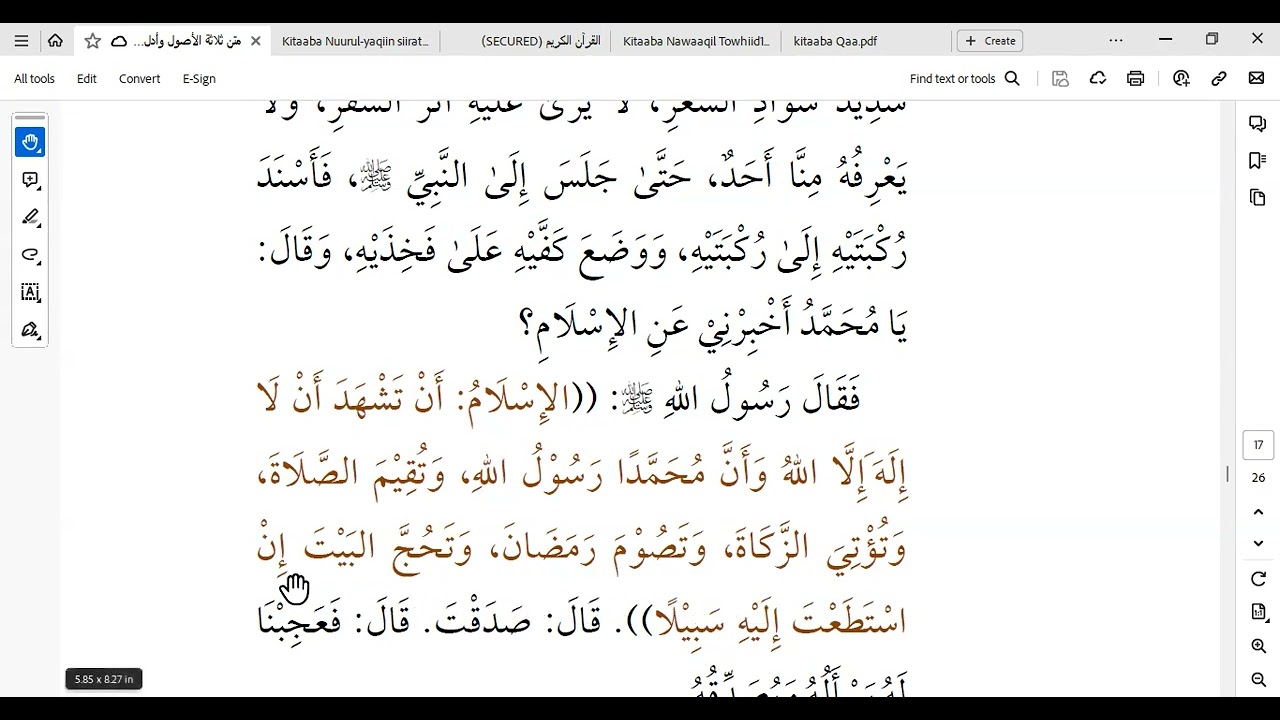Choose the add comment tool
1280x720 pixels.
tap(30, 180)
